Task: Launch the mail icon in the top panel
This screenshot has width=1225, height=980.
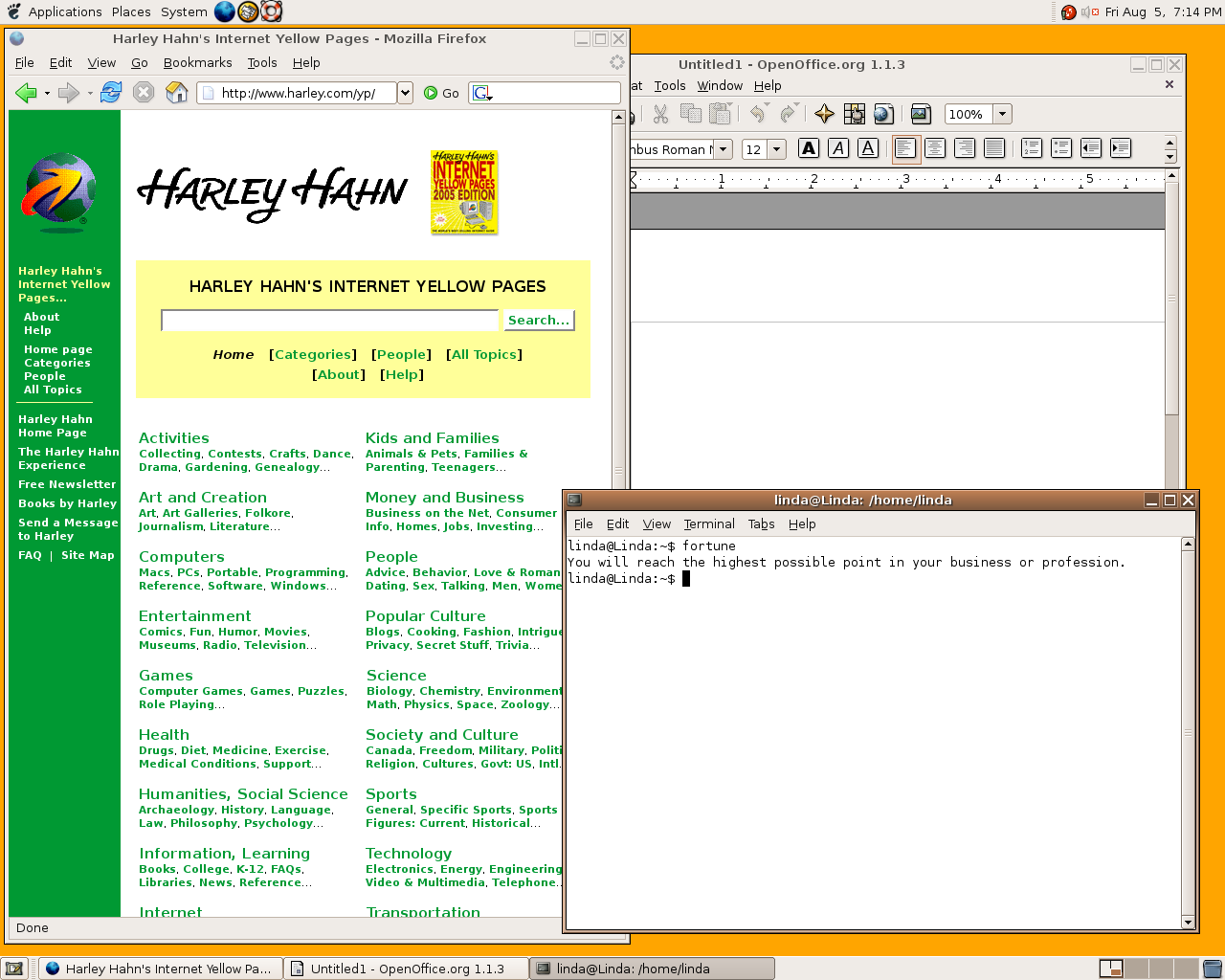Action: [x=248, y=11]
